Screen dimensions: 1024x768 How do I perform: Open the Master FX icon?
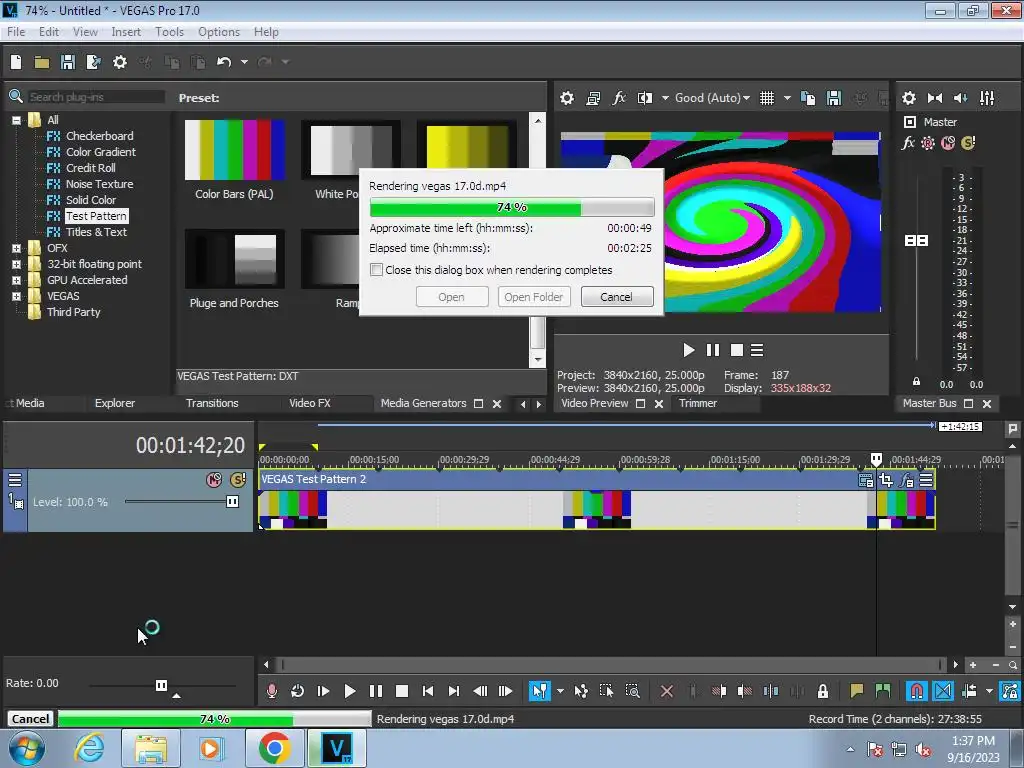tap(908, 143)
